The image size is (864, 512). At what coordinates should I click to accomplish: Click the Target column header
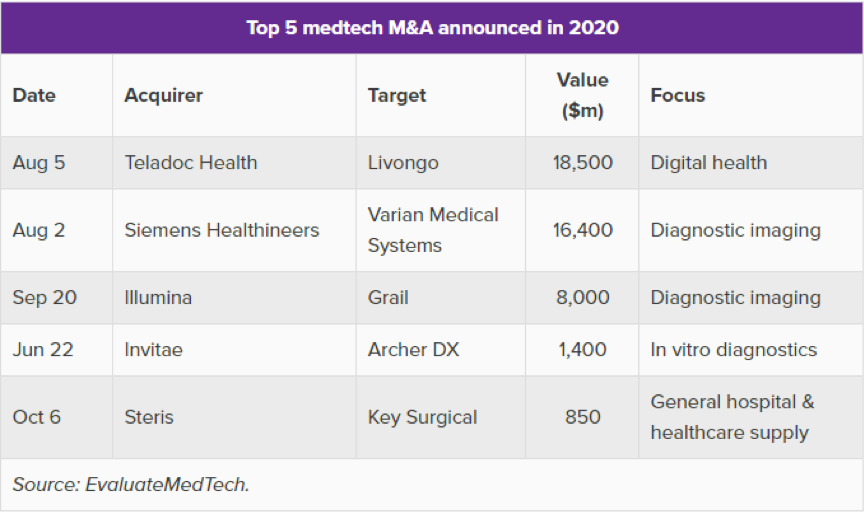click(x=397, y=96)
